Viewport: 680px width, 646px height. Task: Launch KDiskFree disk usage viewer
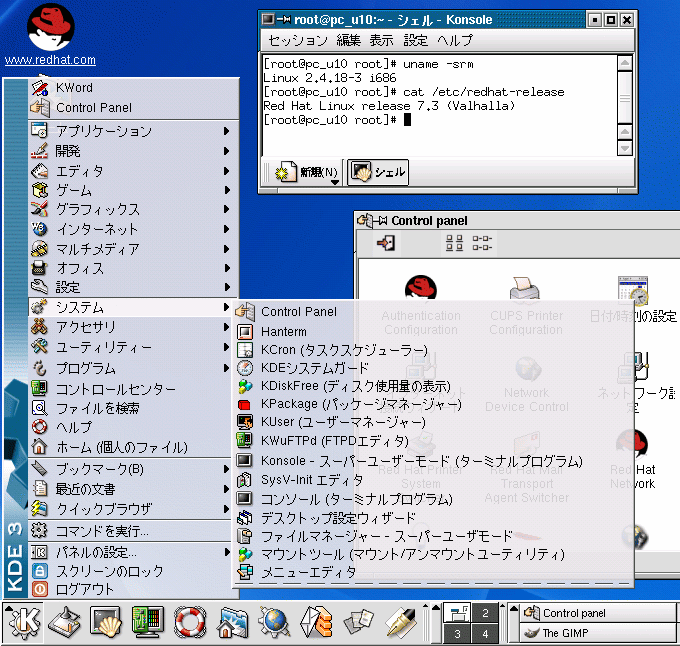pyautogui.click(x=434, y=386)
